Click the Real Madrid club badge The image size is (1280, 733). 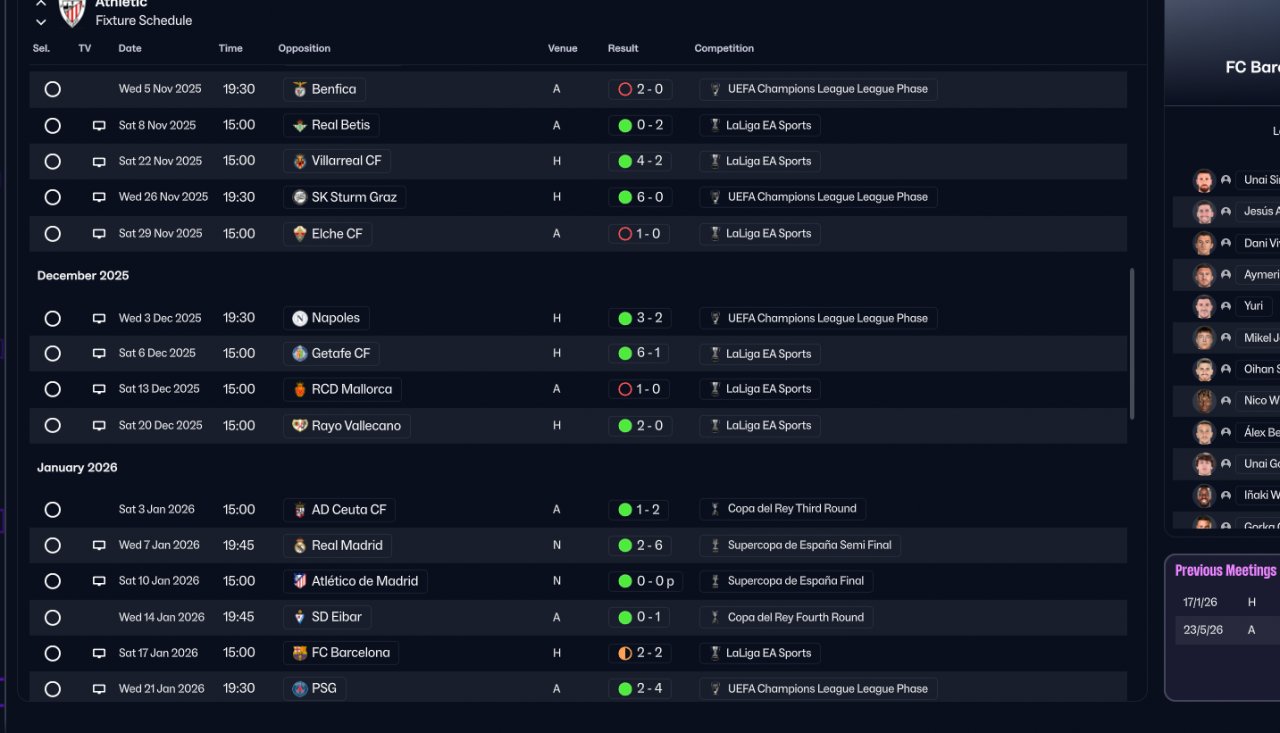coord(300,545)
